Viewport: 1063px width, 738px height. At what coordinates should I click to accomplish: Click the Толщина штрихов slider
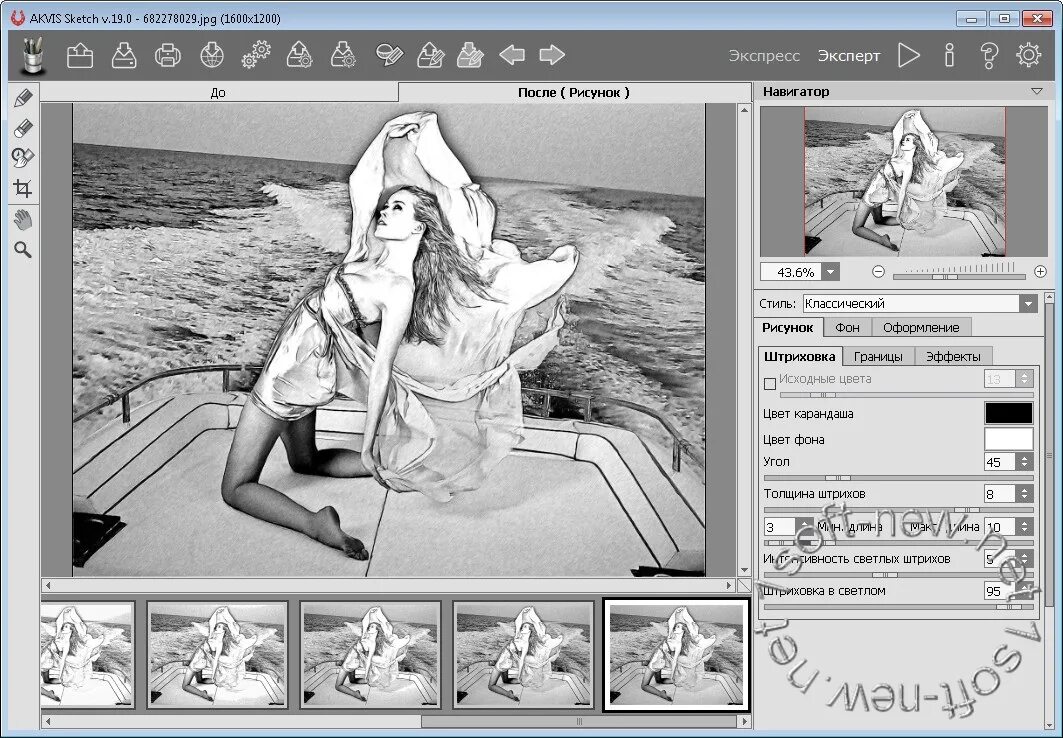point(898,510)
